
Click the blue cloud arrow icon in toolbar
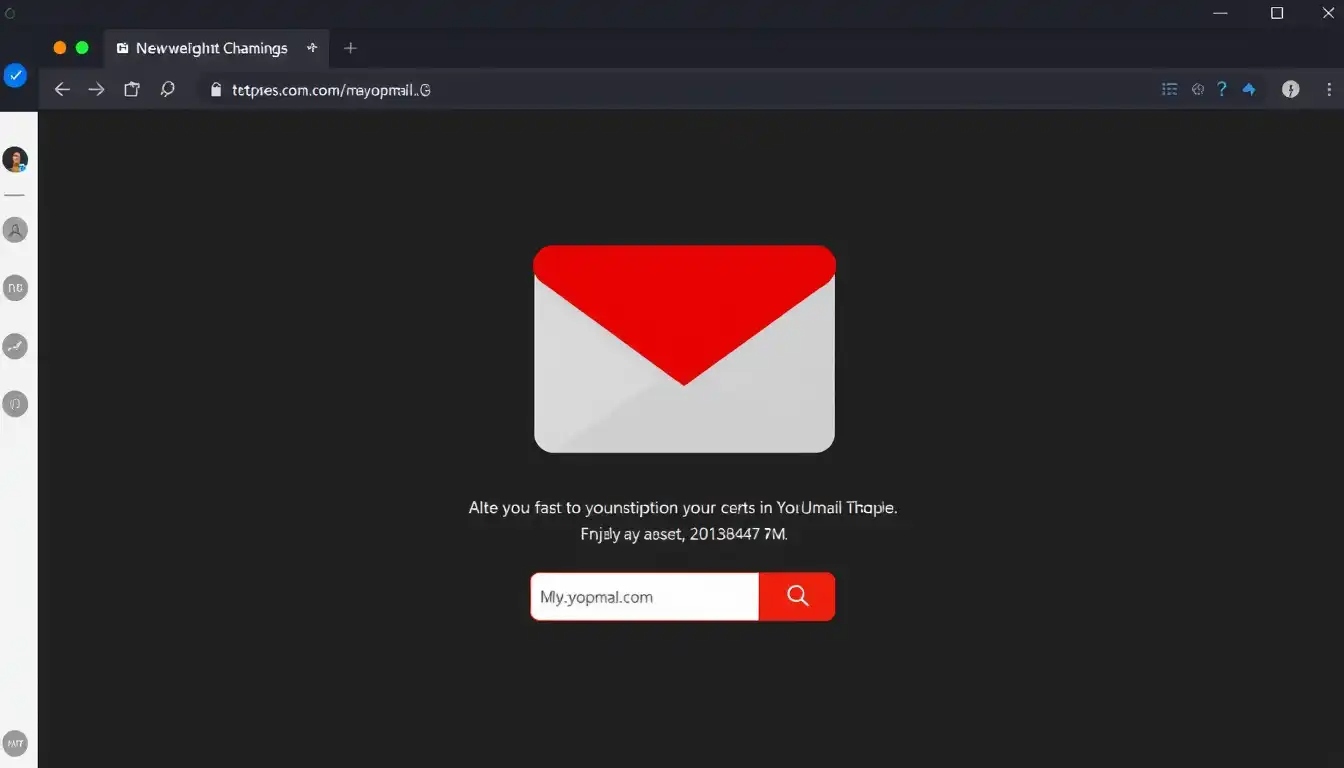coord(1249,89)
